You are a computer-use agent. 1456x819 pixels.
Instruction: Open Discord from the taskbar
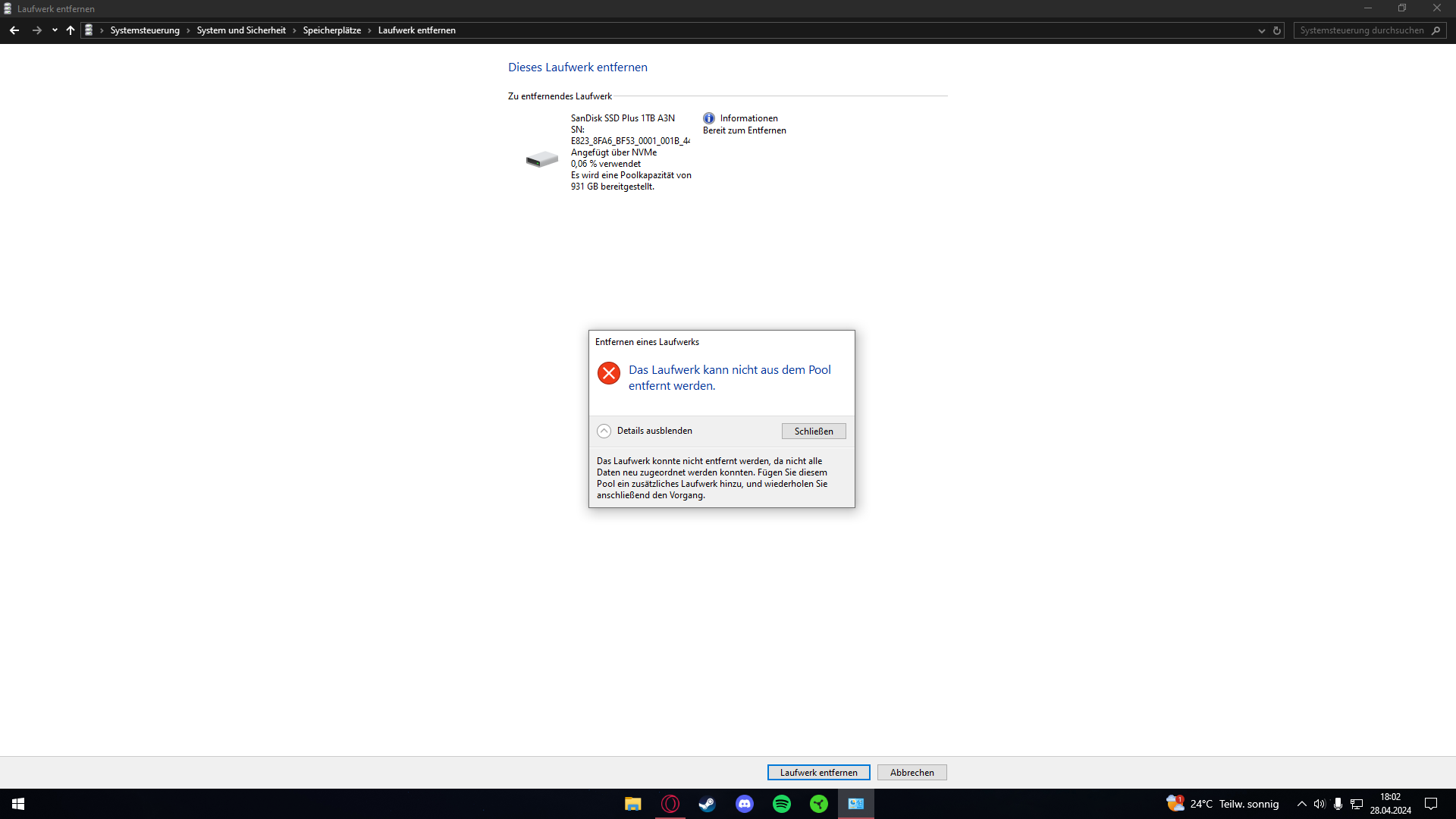point(744,804)
